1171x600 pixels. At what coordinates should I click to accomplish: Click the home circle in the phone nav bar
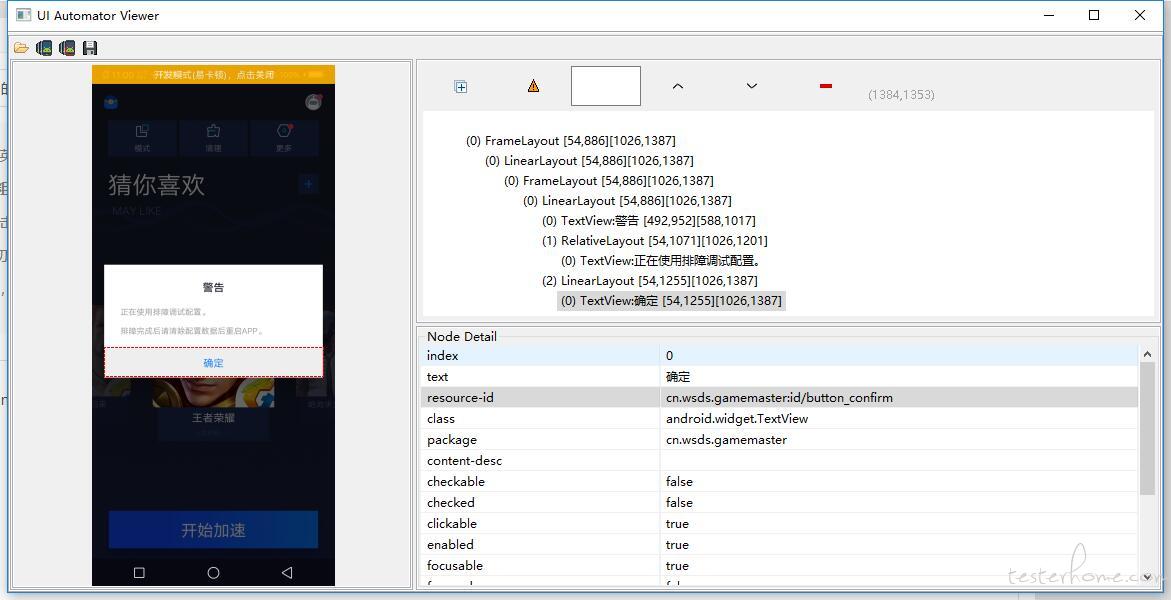tap(214, 572)
